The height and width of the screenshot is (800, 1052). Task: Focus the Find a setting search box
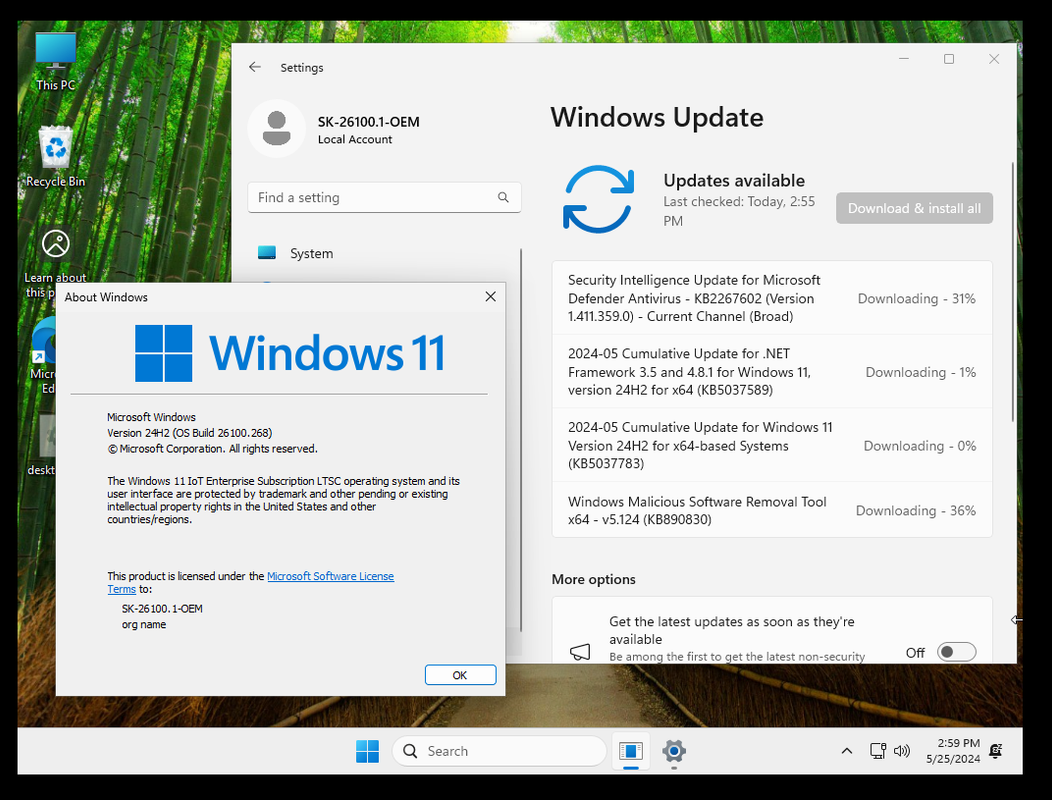[384, 197]
